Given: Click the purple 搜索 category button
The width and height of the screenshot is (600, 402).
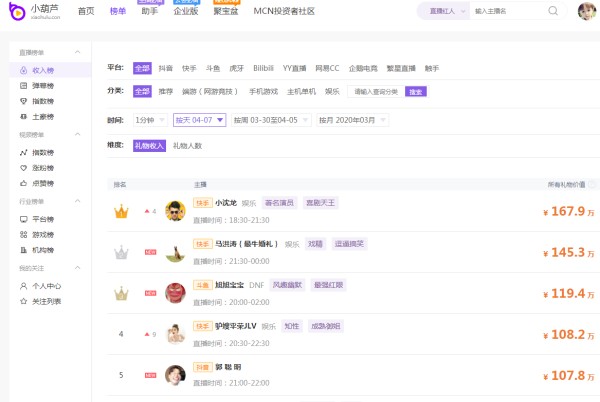Looking at the screenshot, I should tap(416, 91).
